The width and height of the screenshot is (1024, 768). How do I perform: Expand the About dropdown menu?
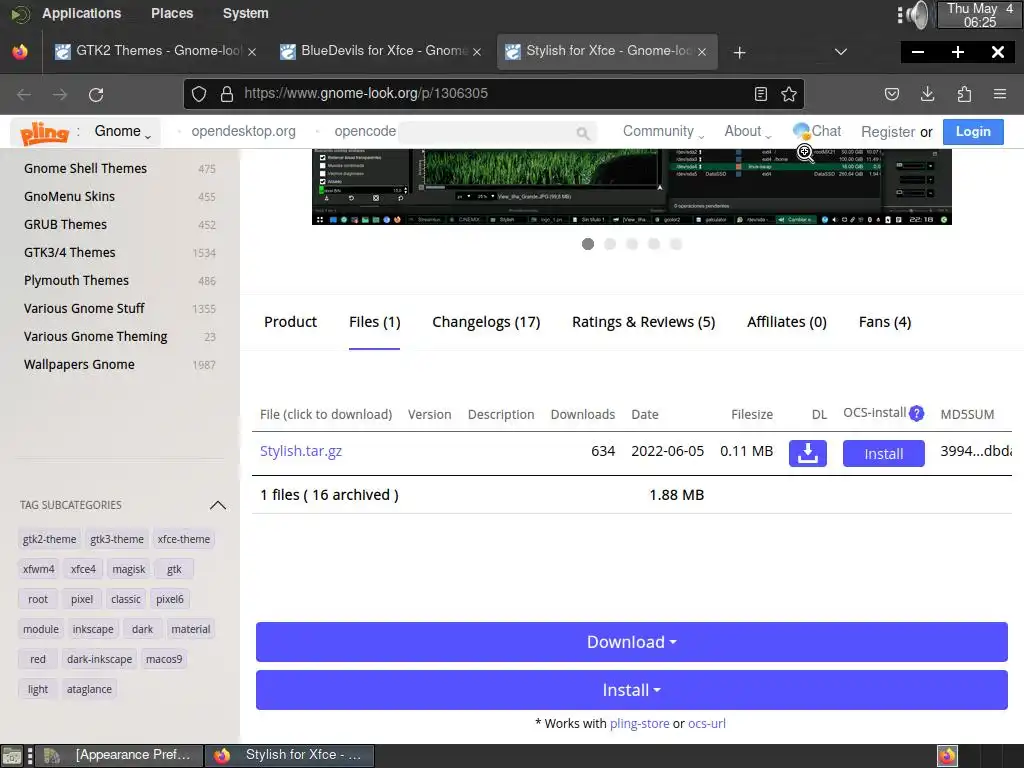pos(748,131)
